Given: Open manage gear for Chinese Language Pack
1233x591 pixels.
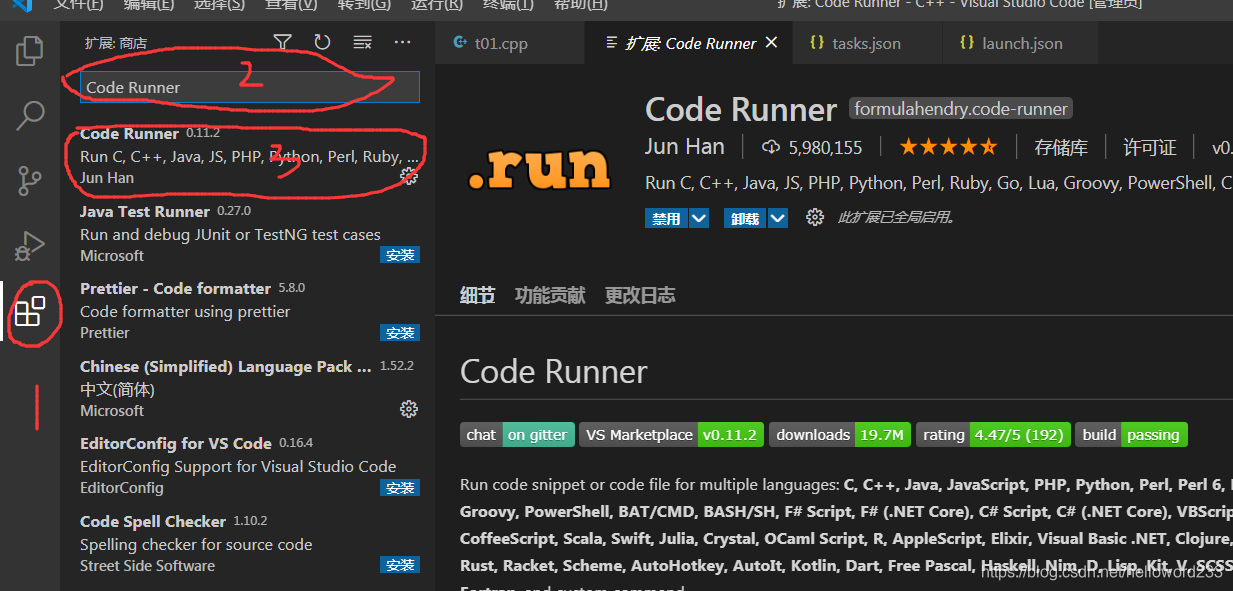Looking at the screenshot, I should [x=408, y=409].
